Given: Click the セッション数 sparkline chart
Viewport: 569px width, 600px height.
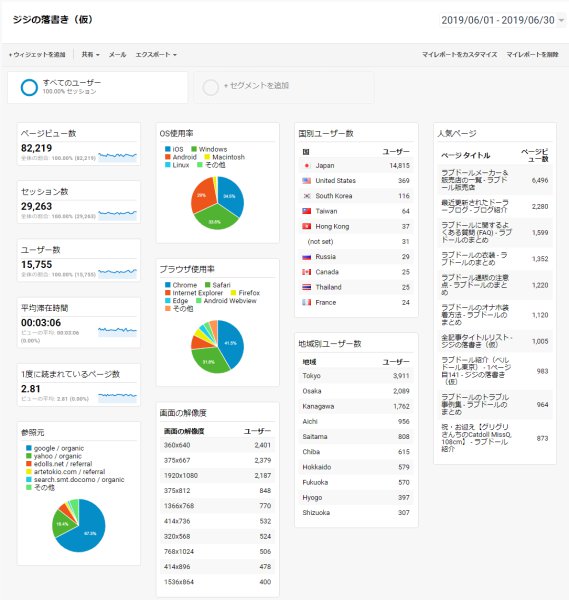Looking at the screenshot, I should (x=117, y=214).
